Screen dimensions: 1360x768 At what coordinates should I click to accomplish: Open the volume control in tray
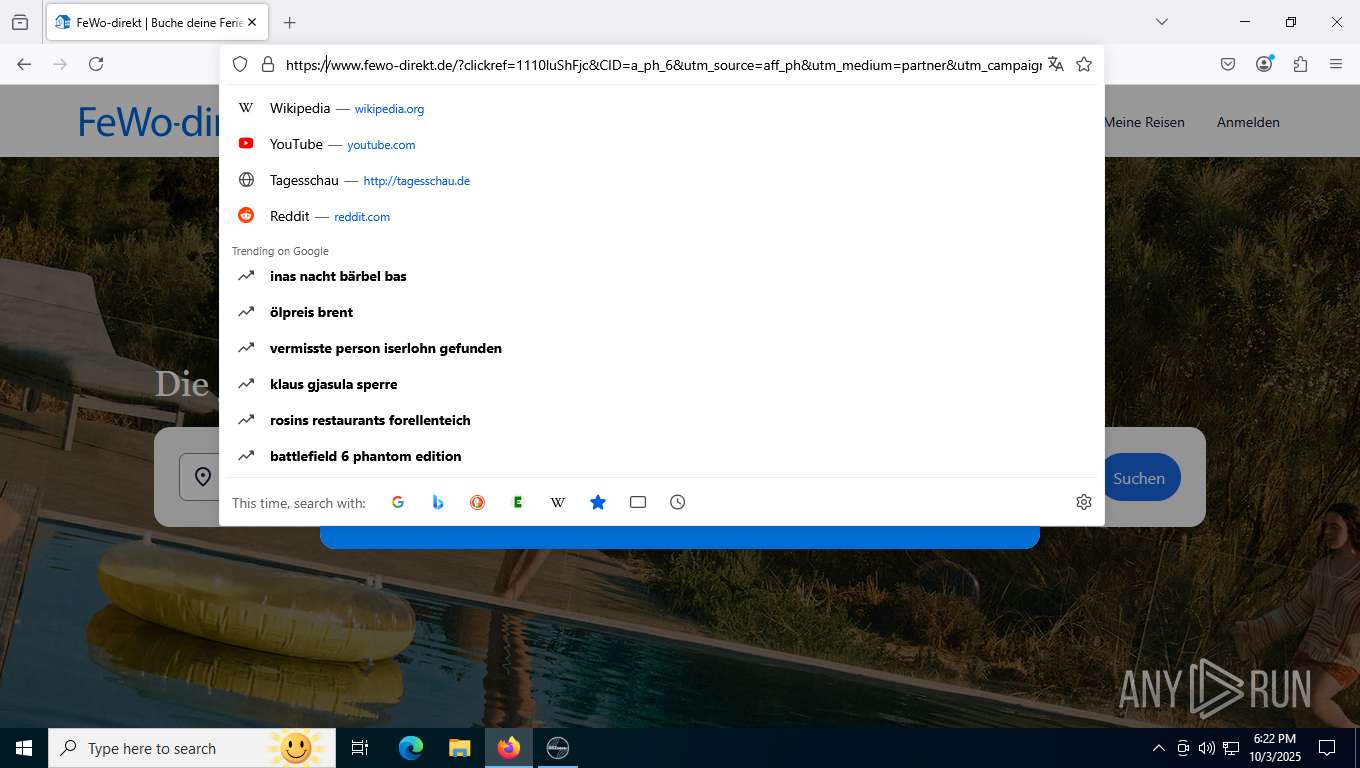click(x=1206, y=748)
